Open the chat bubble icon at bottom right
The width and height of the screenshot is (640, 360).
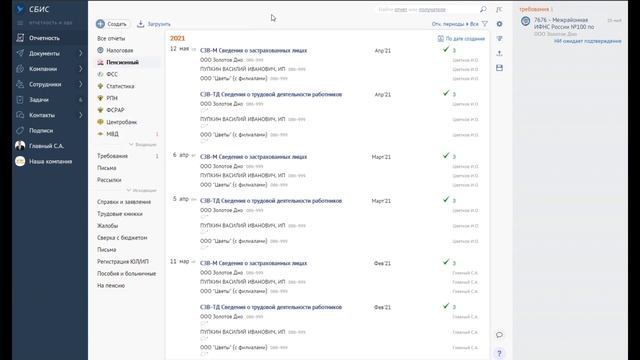coord(499,335)
